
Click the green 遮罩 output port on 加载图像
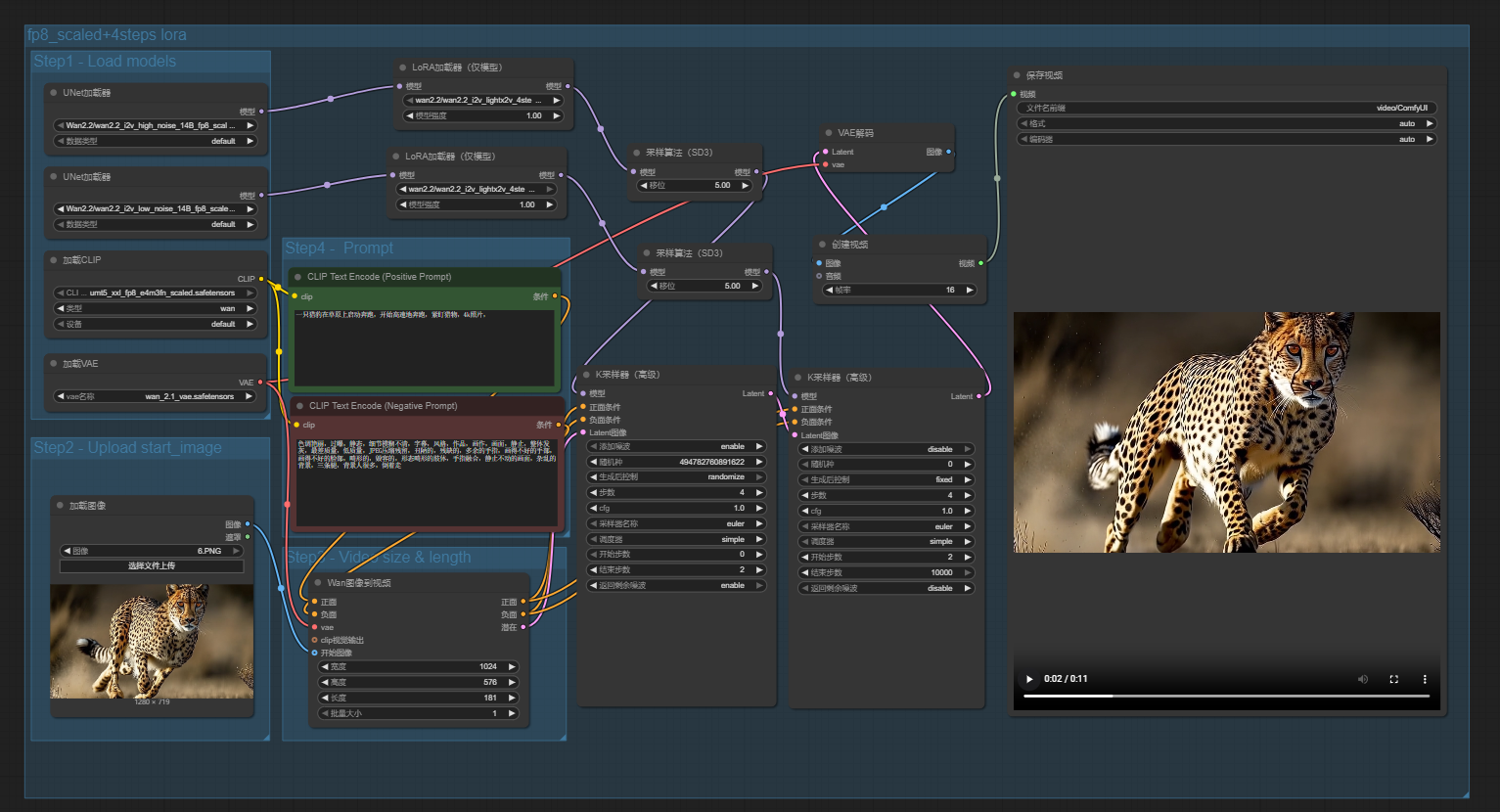click(x=248, y=536)
